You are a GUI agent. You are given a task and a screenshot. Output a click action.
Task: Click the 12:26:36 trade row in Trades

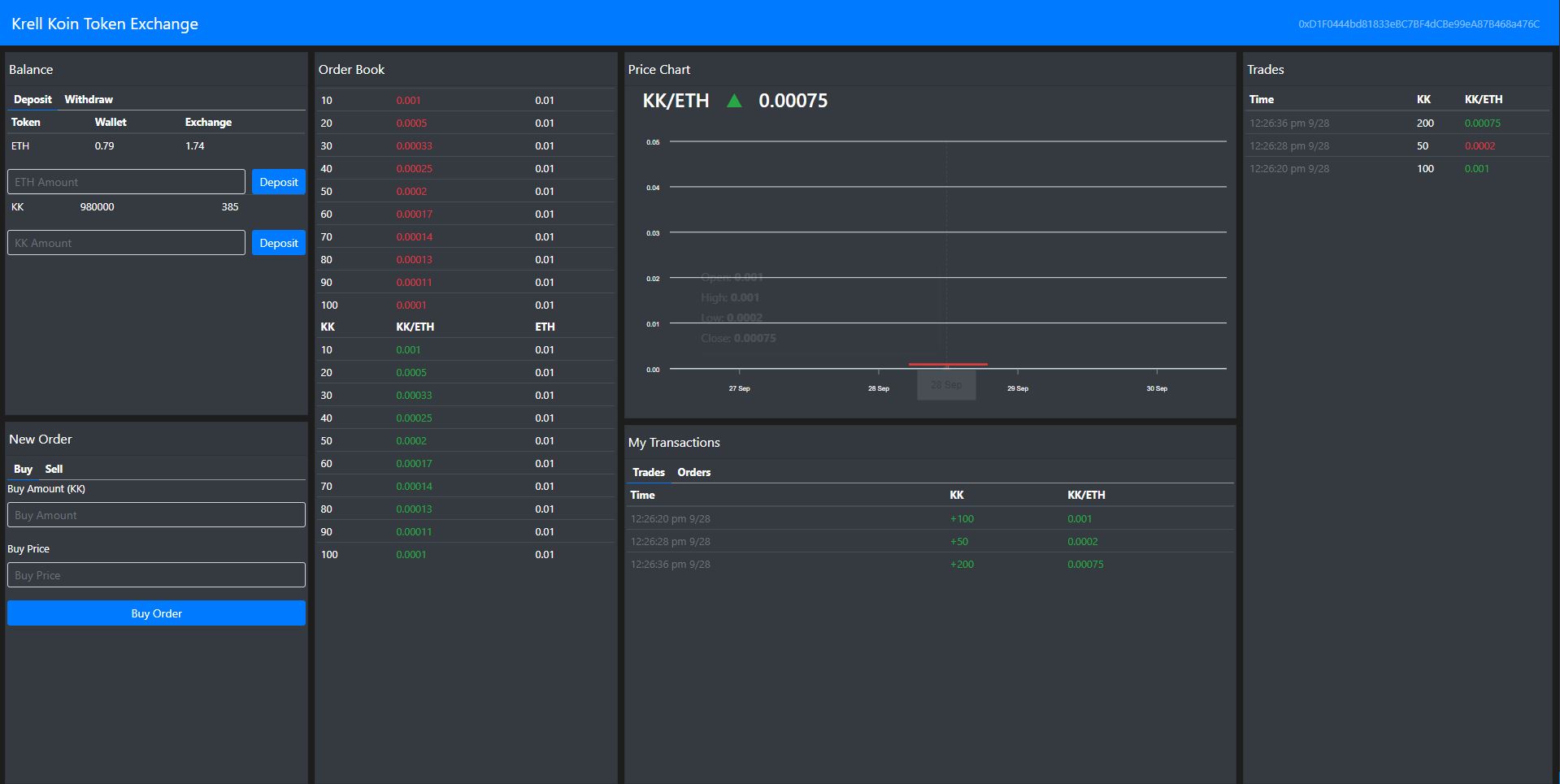(1397, 123)
